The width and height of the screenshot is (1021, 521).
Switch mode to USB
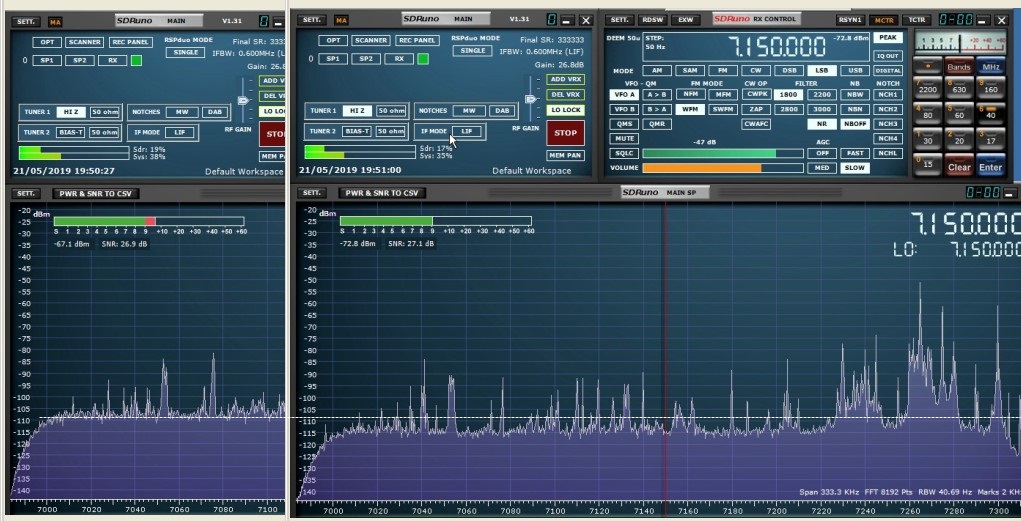click(855, 70)
